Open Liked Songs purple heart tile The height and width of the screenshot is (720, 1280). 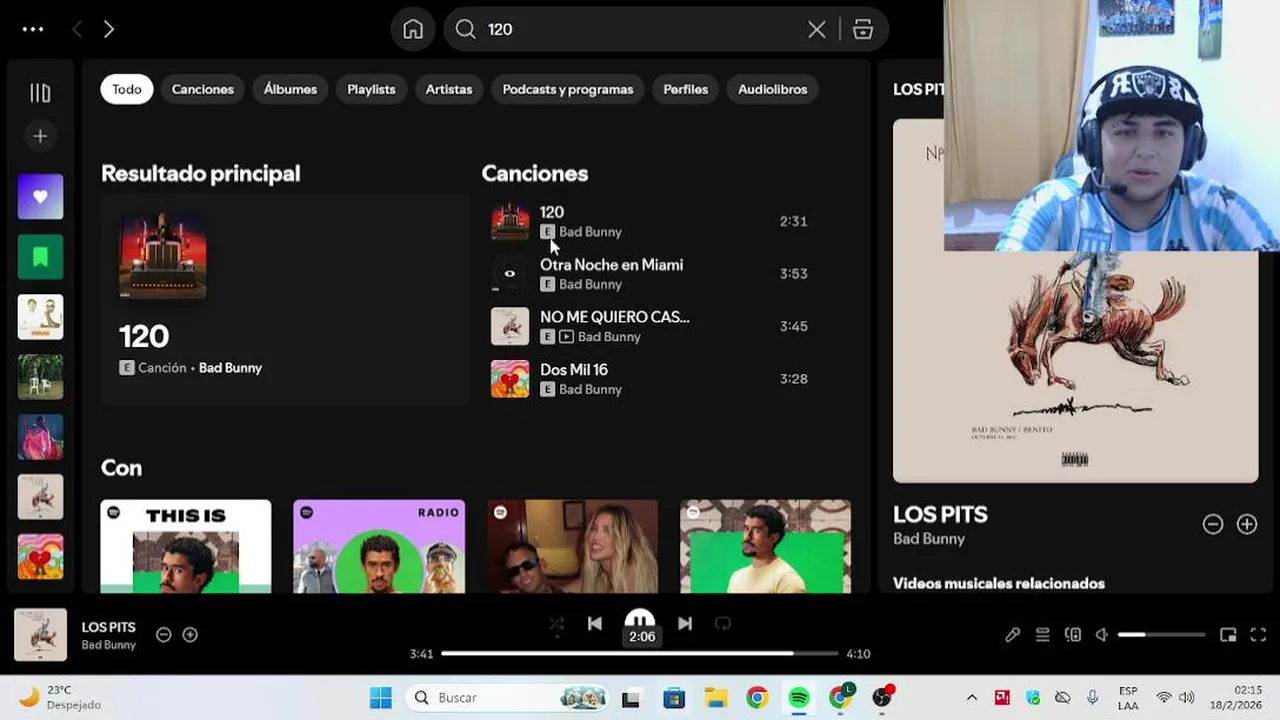[x=40, y=197]
